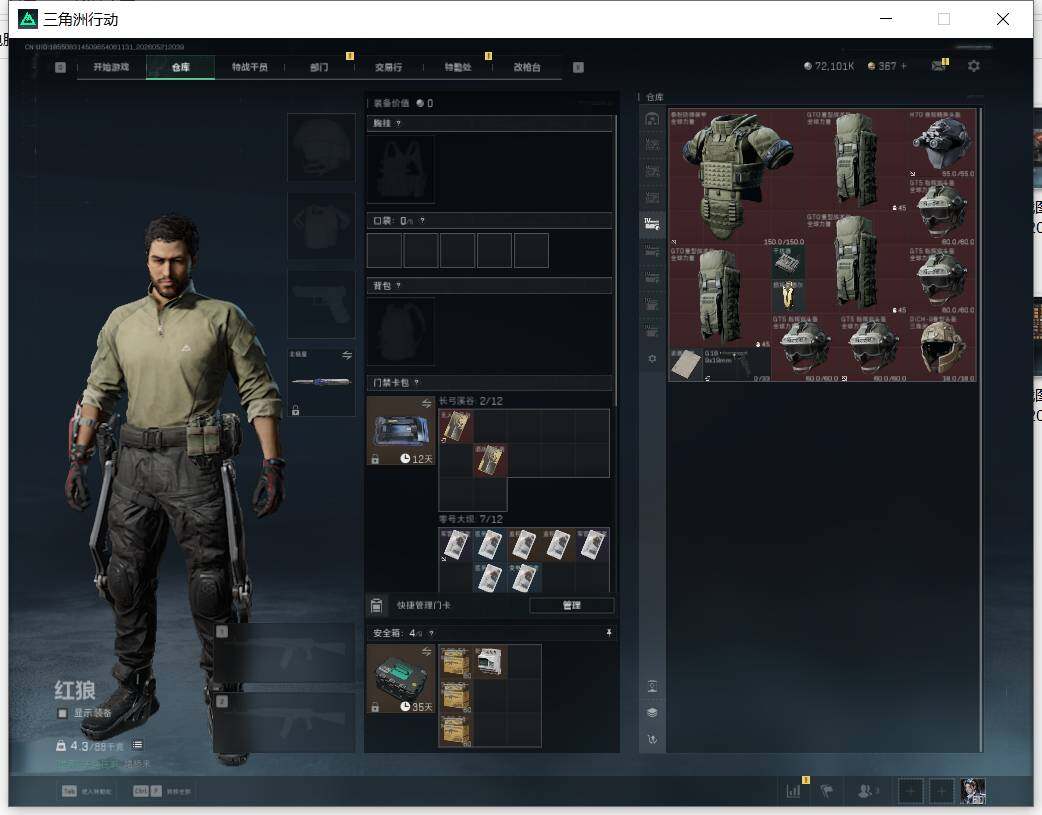Select the highlighted IV warehouse page tab
1042x815 pixels.
(652, 224)
